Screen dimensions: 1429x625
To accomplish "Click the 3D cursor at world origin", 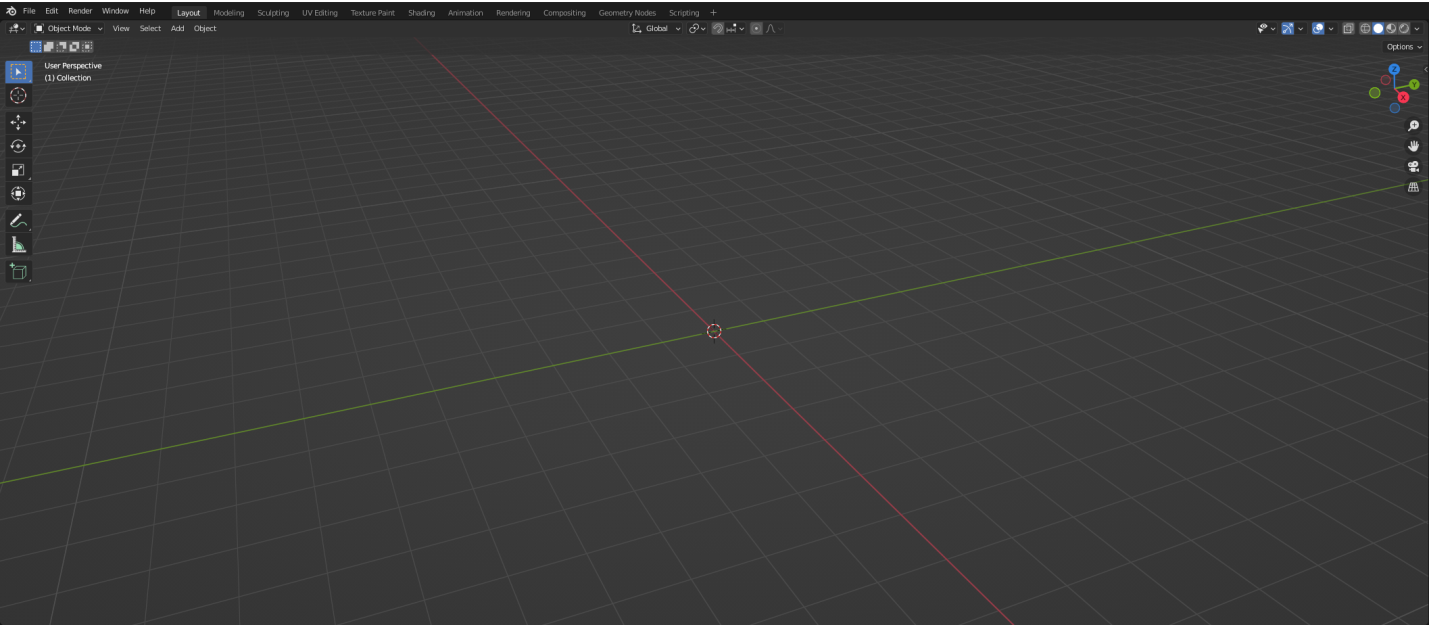I will [x=714, y=331].
